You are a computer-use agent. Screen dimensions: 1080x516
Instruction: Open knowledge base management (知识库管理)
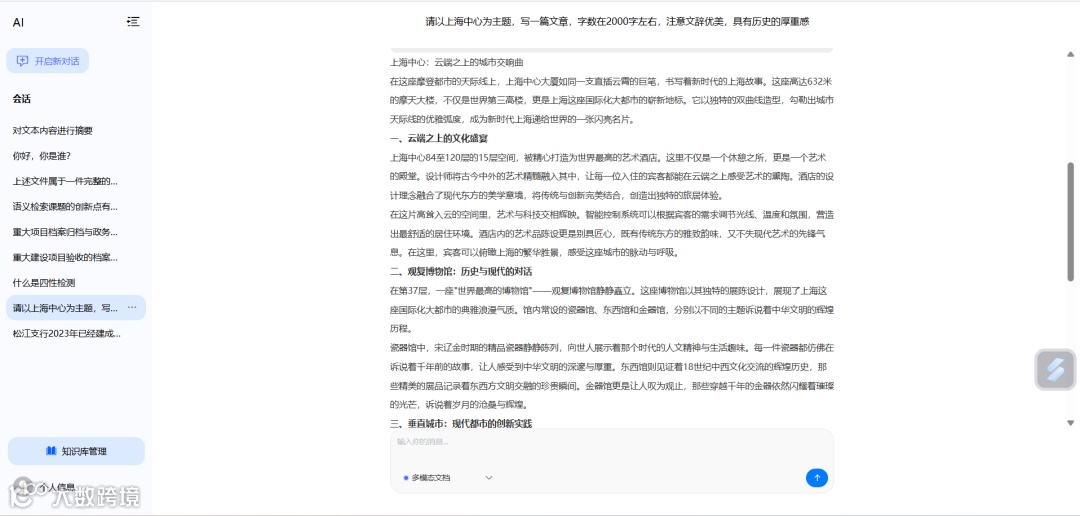tap(76, 451)
